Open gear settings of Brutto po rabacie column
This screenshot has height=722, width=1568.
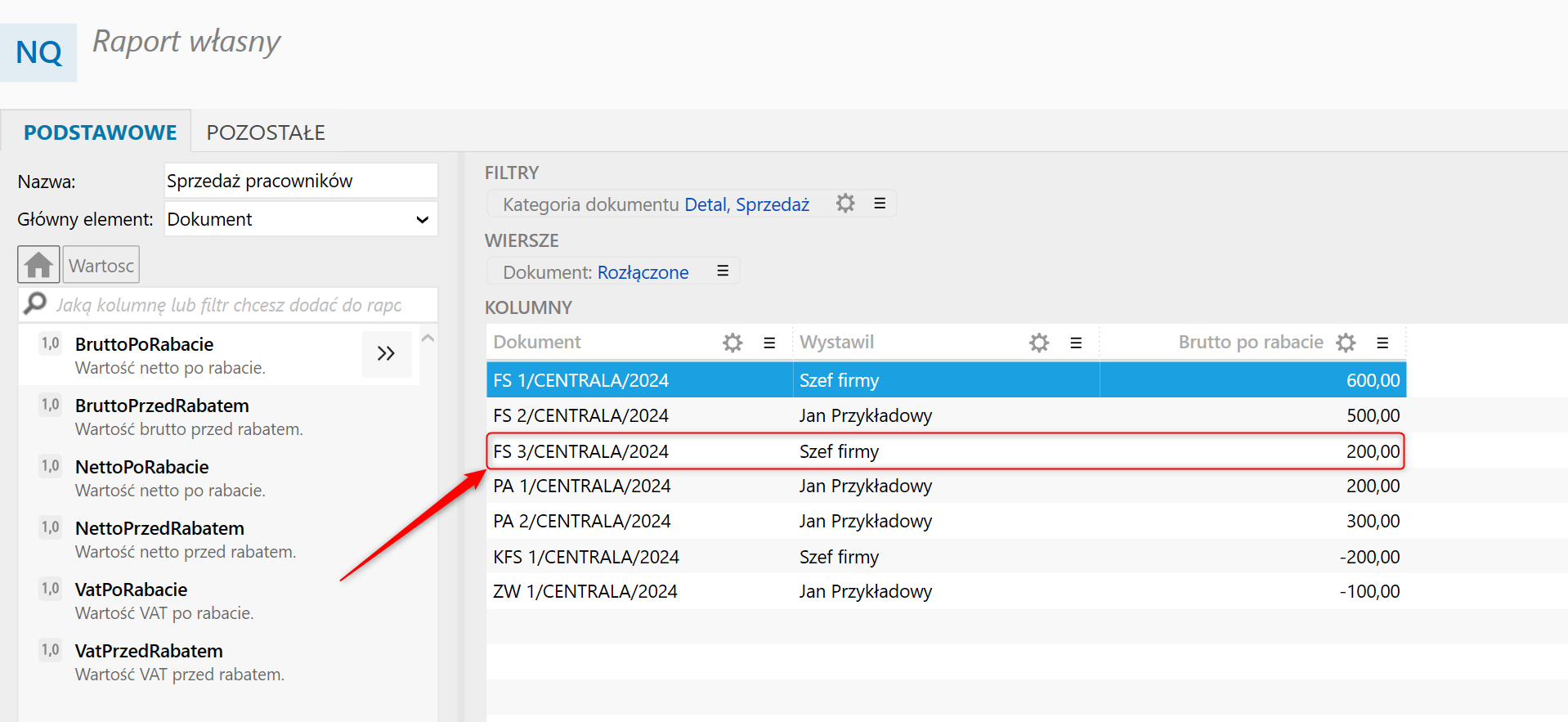click(x=1346, y=343)
